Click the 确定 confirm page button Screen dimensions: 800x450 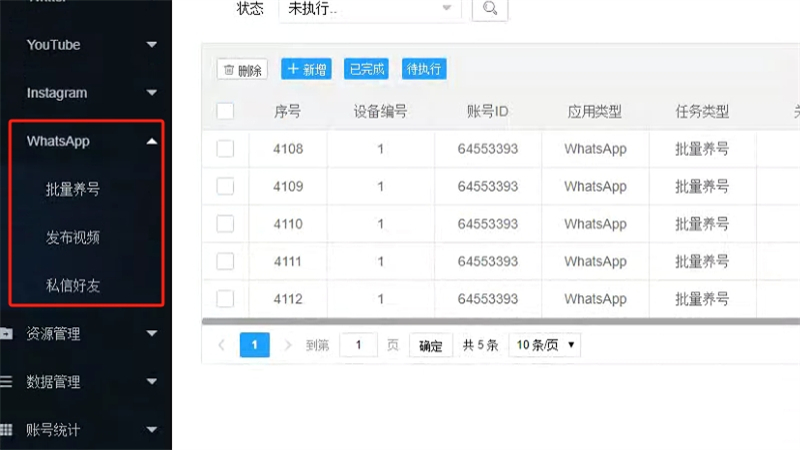[431, 346]
